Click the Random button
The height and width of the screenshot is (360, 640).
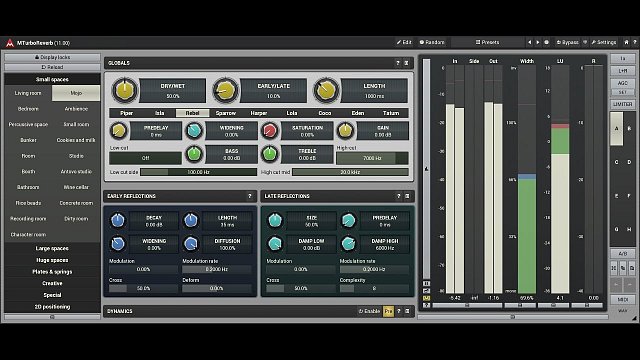(432, 42)
